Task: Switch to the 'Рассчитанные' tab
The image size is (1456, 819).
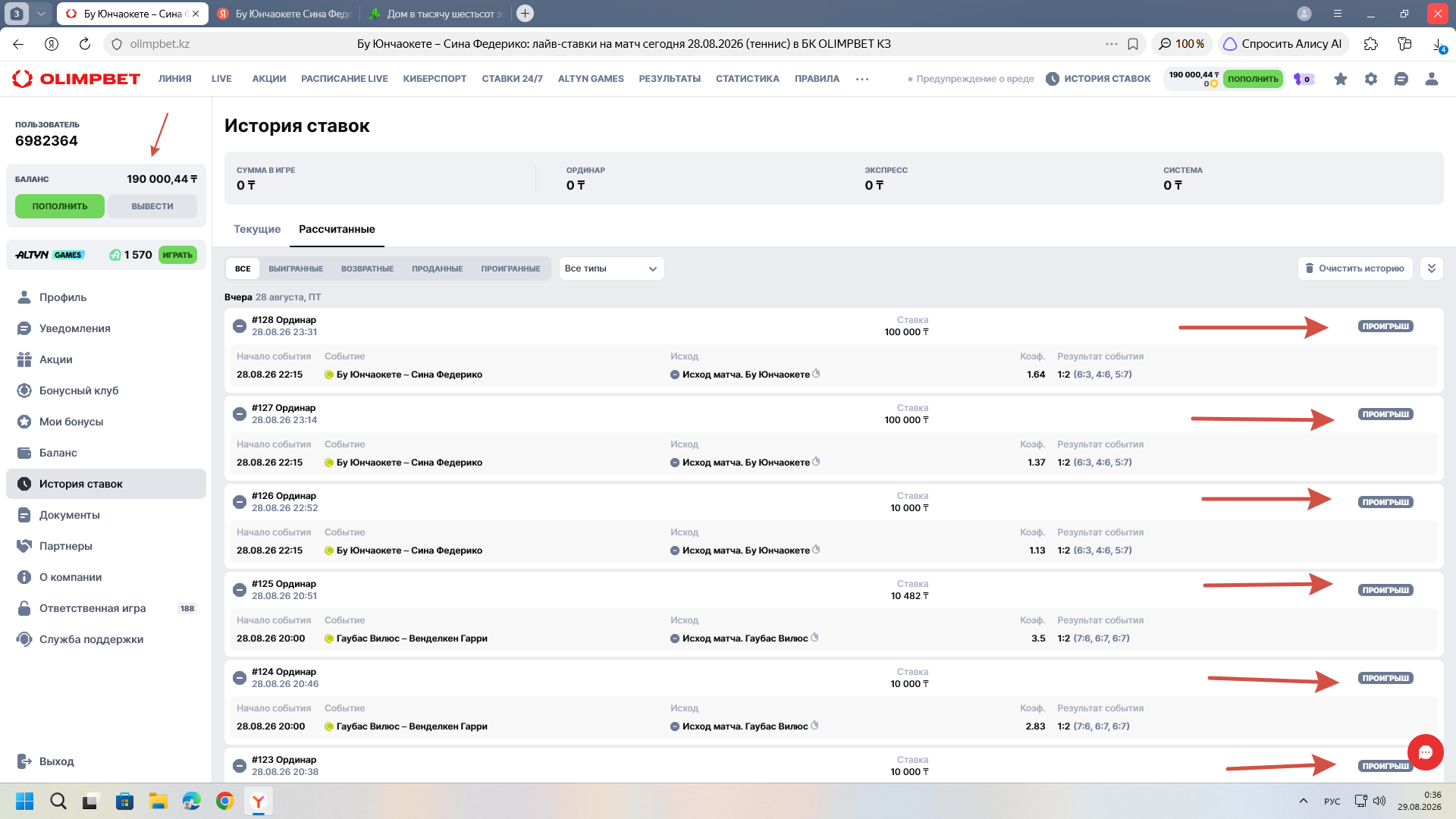Action: pyautogui.click(x=337, y=229)
